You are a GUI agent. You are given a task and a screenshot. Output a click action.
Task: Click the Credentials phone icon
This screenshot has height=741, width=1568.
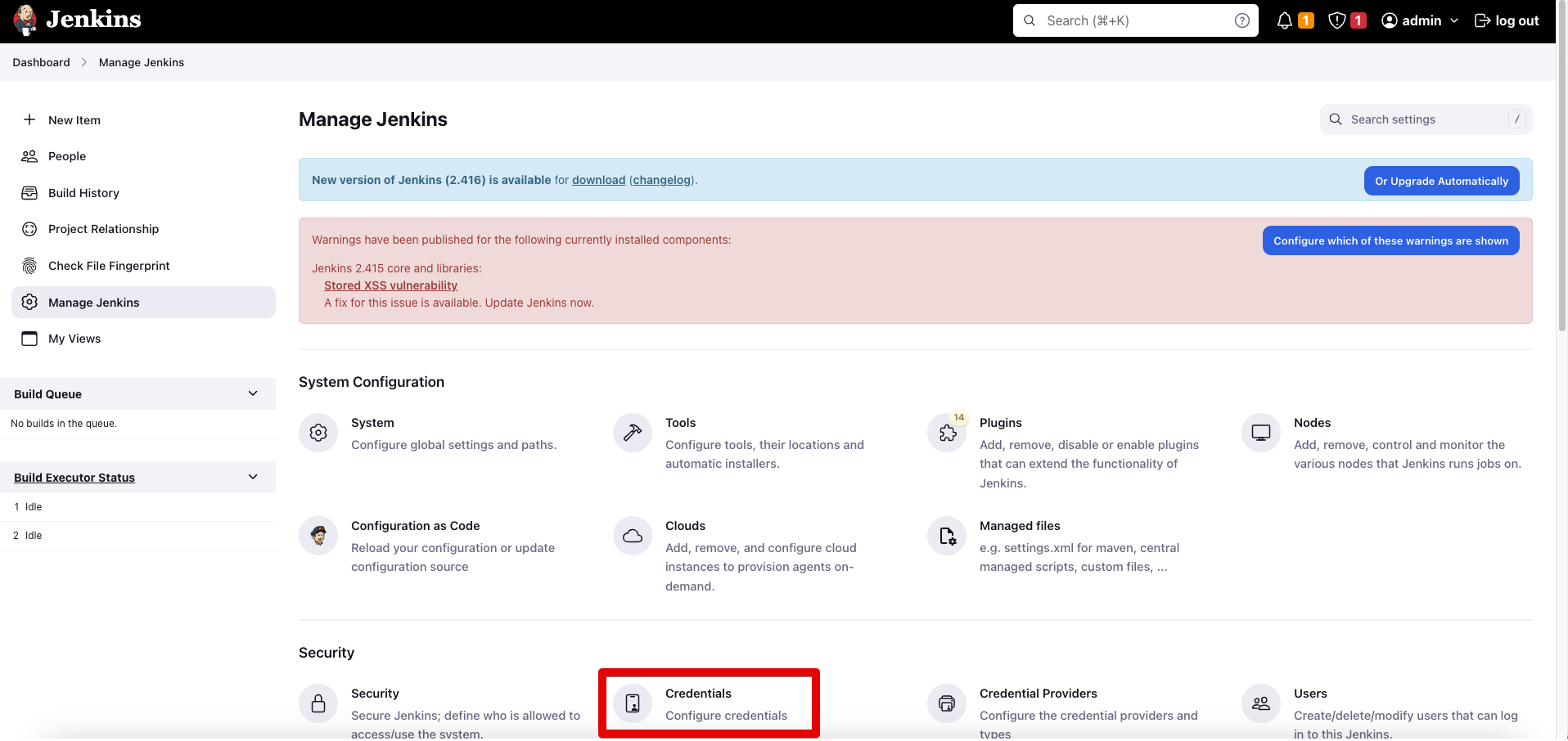tap(633, 703)
